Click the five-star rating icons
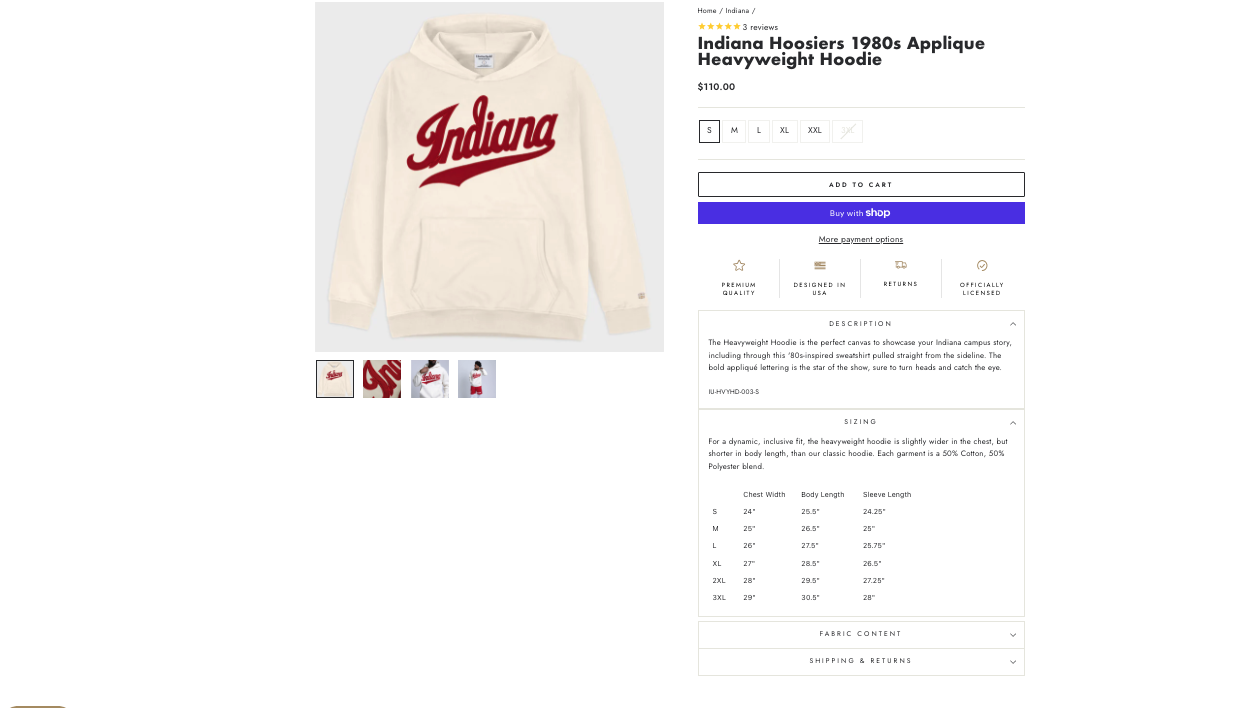This screenshot has width=1260, height=708. pos(719,27)
